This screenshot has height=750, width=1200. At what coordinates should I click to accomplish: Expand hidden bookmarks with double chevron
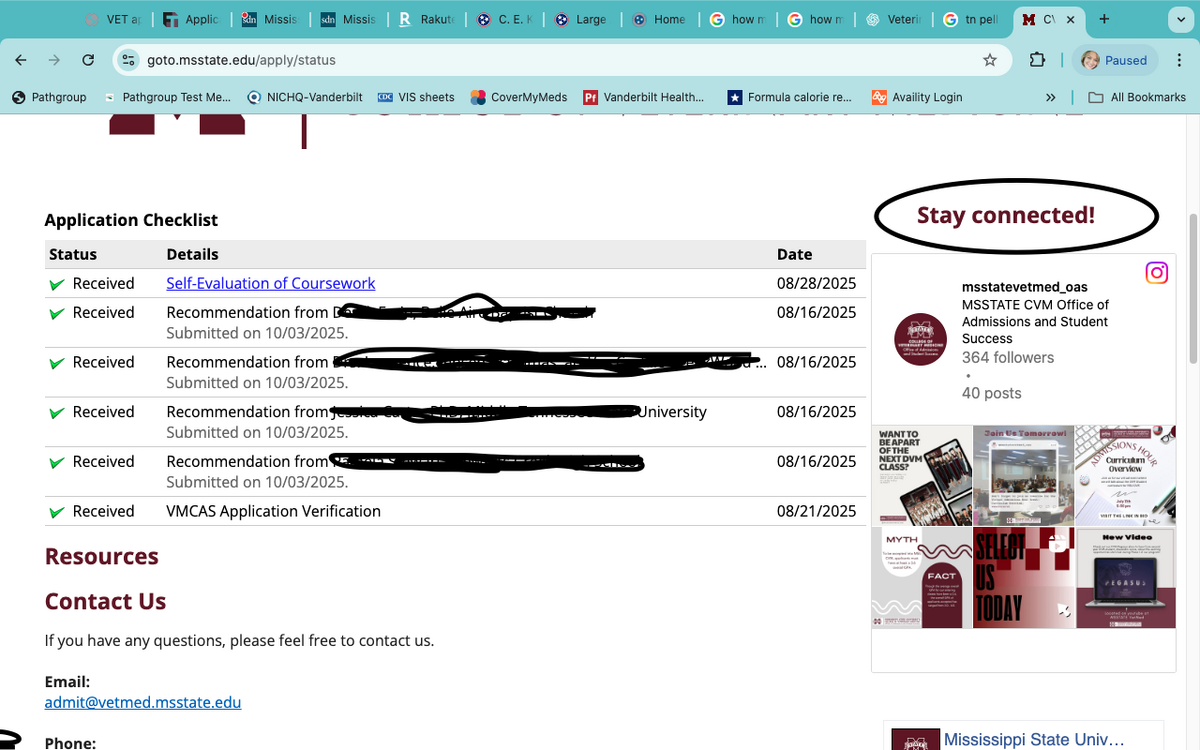(1050, 97)
